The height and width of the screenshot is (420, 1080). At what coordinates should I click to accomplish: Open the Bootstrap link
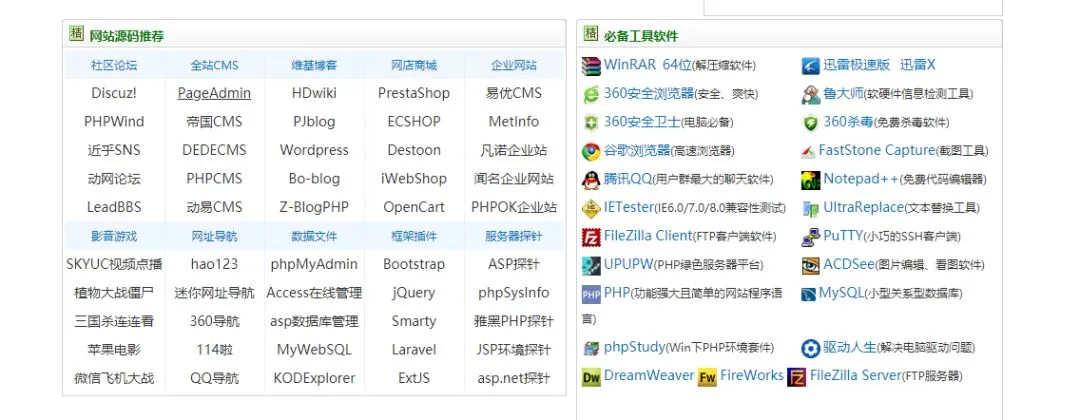[x=414, y=264]
